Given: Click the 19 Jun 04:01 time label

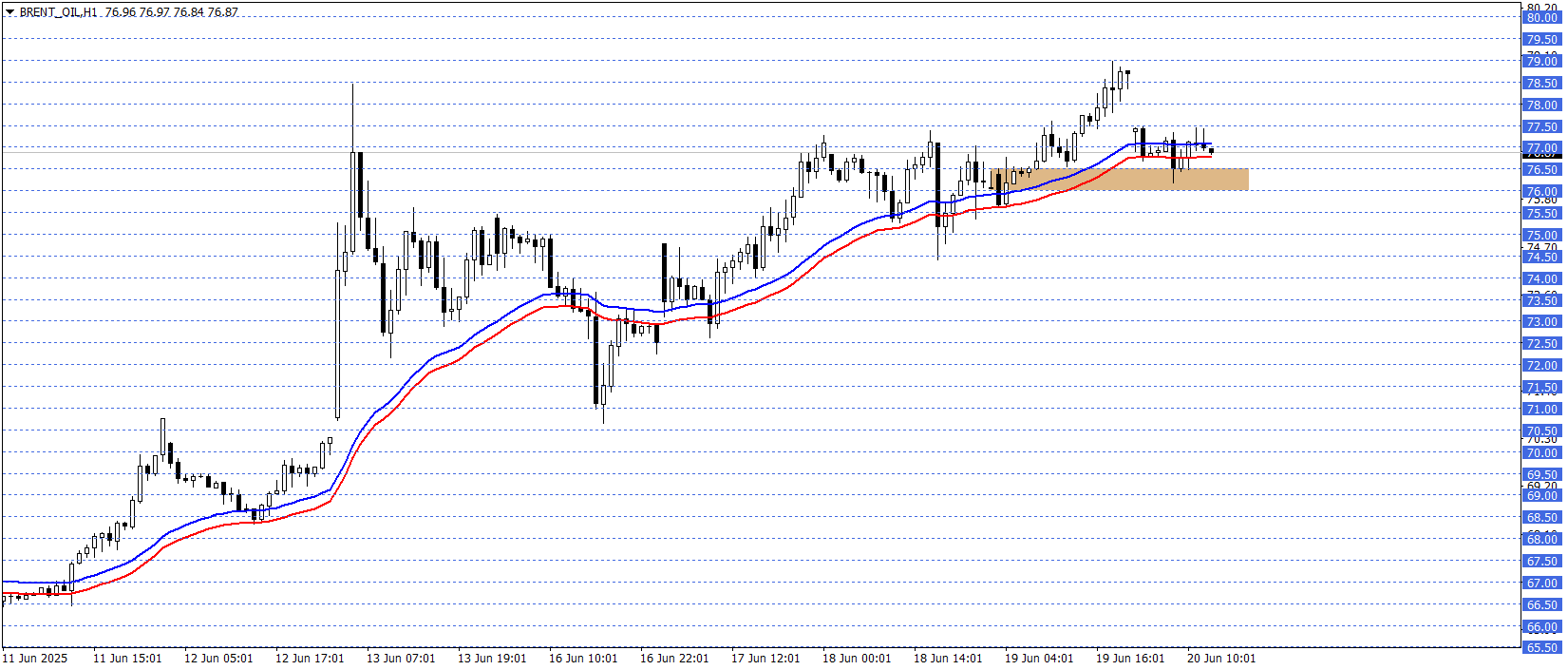Looking at the screenshot, I should point(1039,659).
